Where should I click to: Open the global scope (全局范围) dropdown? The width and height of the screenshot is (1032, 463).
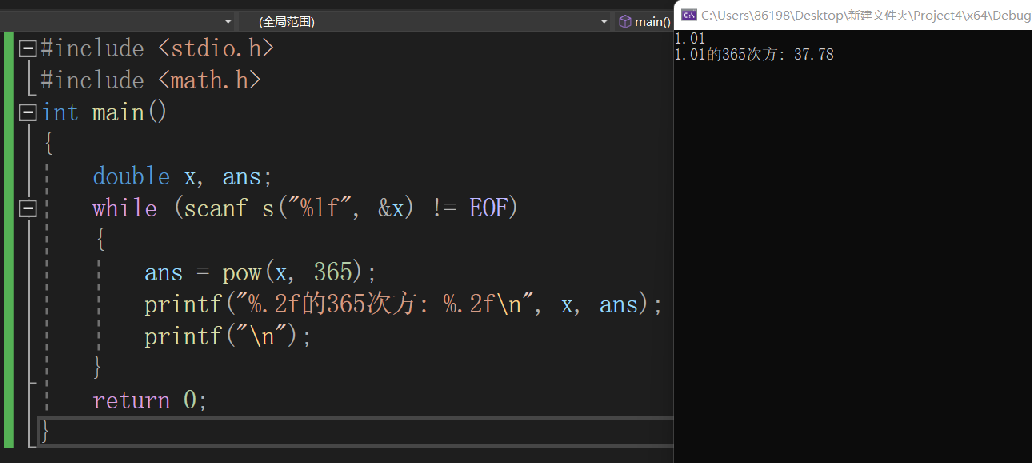[425, 22]
